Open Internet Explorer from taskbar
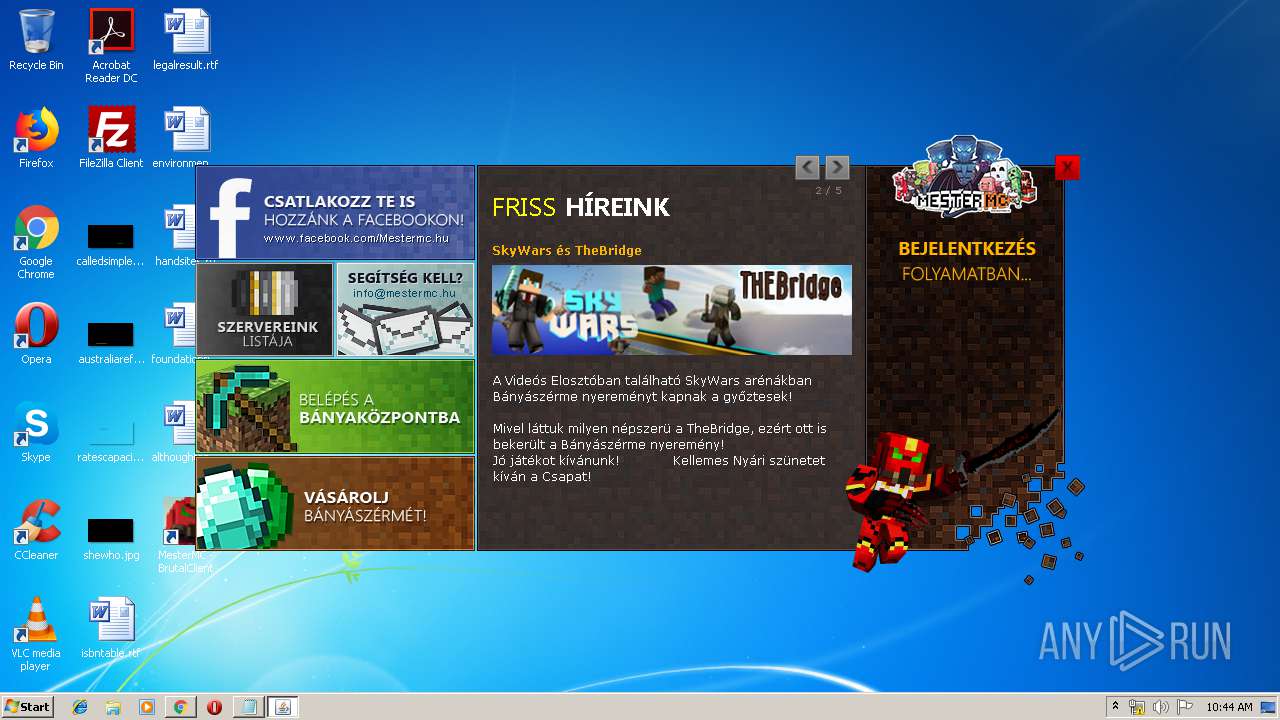The width and height of the screenshot is (1280, 720). (x=80, y=707)
